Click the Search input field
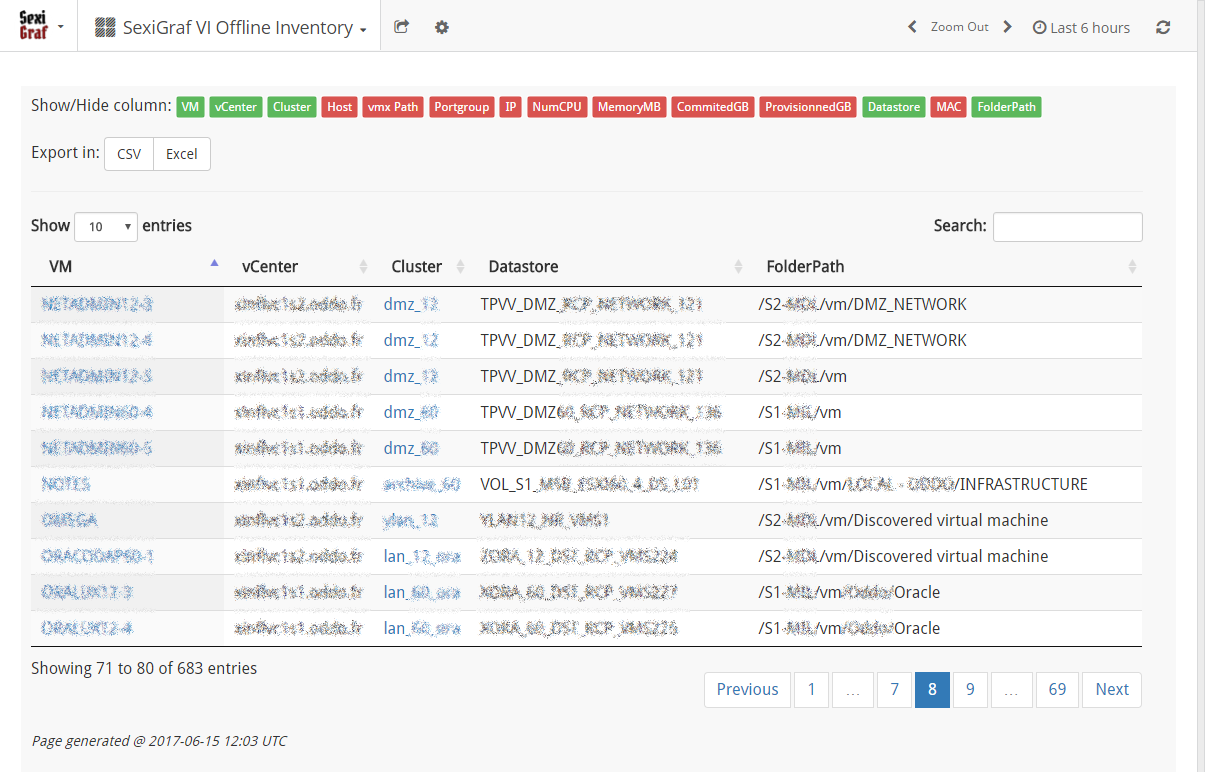 (1067, 227)
